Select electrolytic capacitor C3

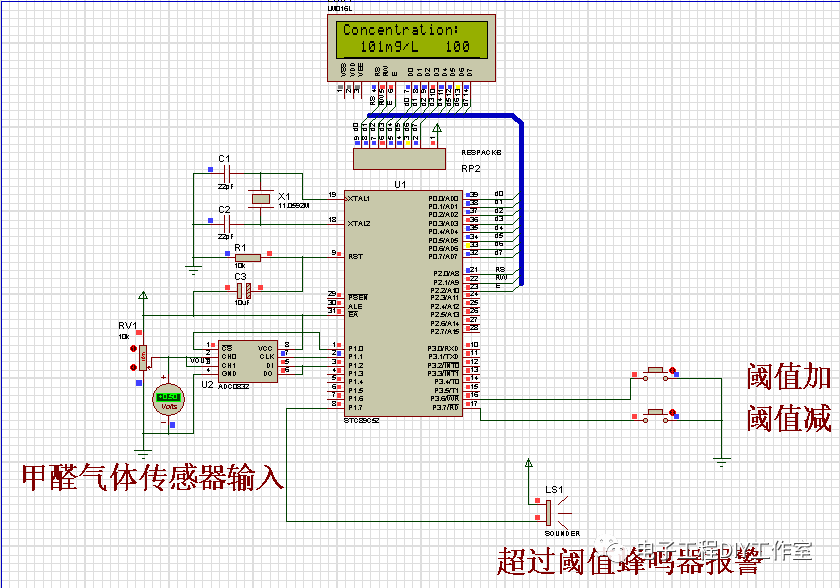click(244, 291)
